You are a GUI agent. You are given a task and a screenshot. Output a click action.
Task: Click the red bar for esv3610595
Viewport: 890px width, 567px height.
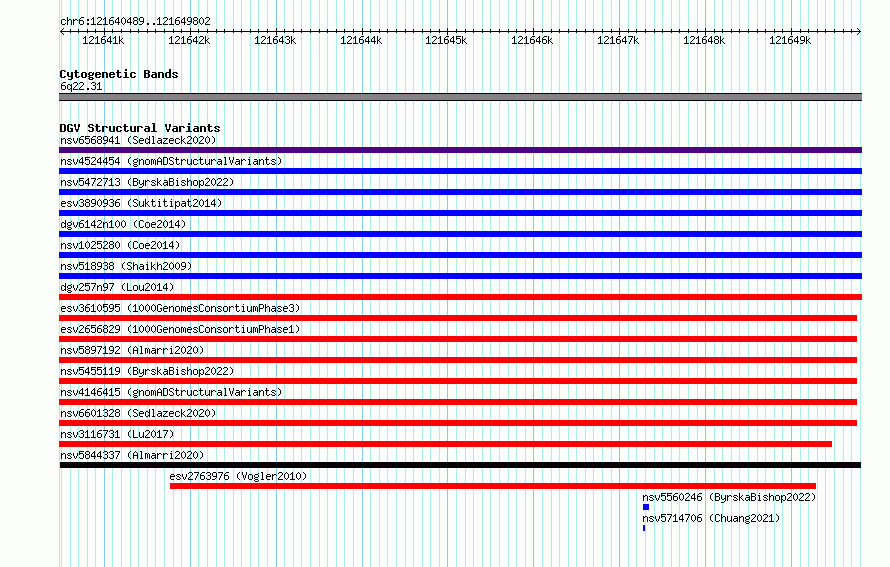(x=458, y=318)
